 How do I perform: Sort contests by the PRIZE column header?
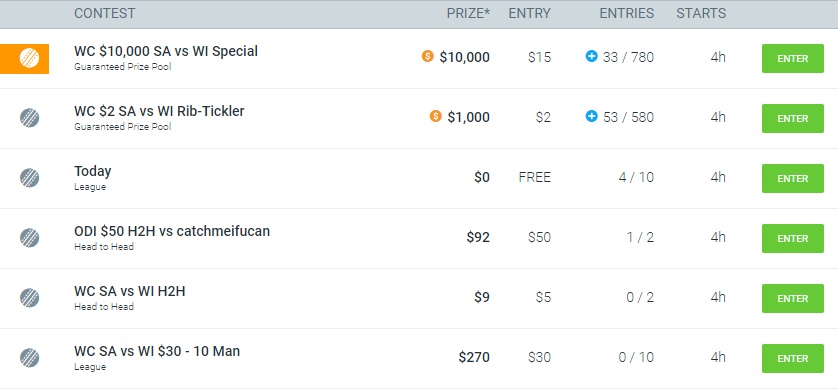point(468,13)
